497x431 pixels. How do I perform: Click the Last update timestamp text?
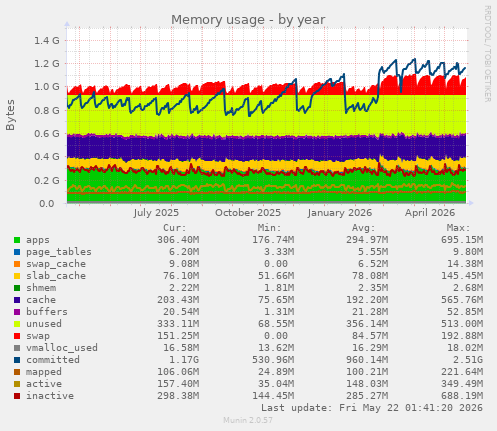372,408
